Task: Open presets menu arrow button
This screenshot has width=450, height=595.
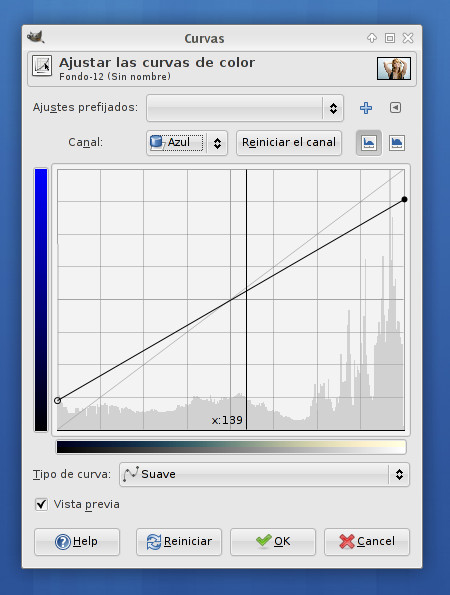Action: click(395, 108)
